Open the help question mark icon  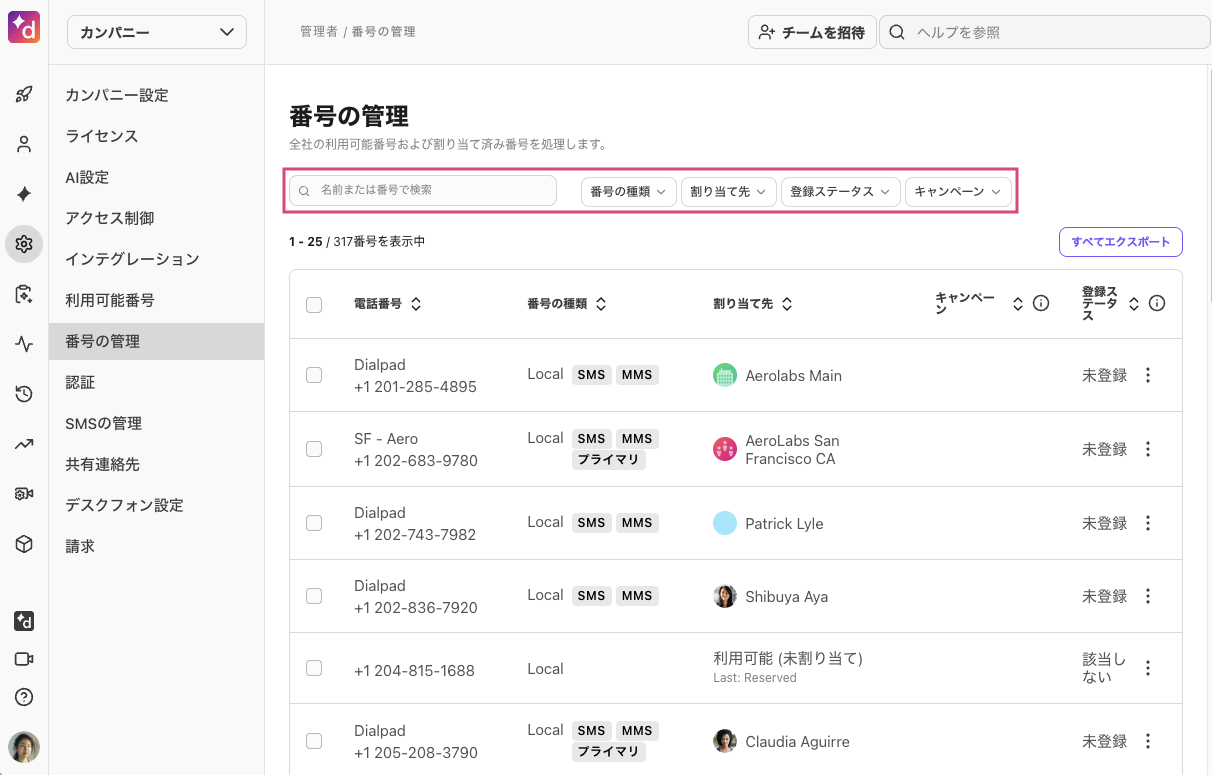(x=24, y=697)
